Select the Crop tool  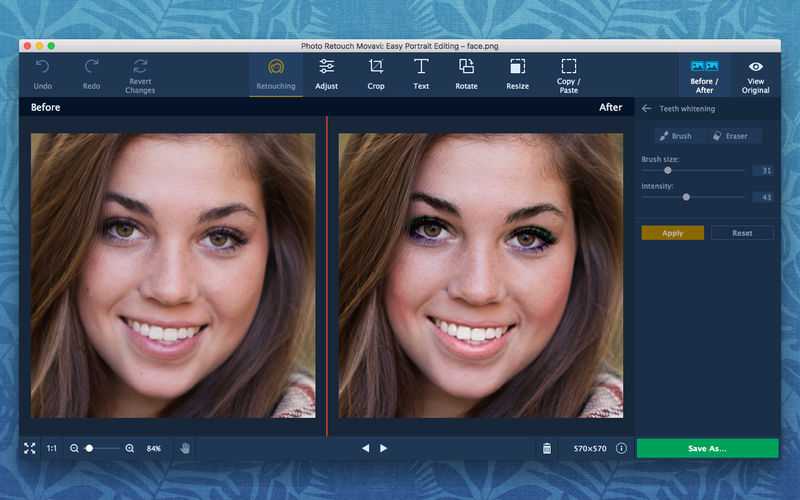tap(376, 76)
